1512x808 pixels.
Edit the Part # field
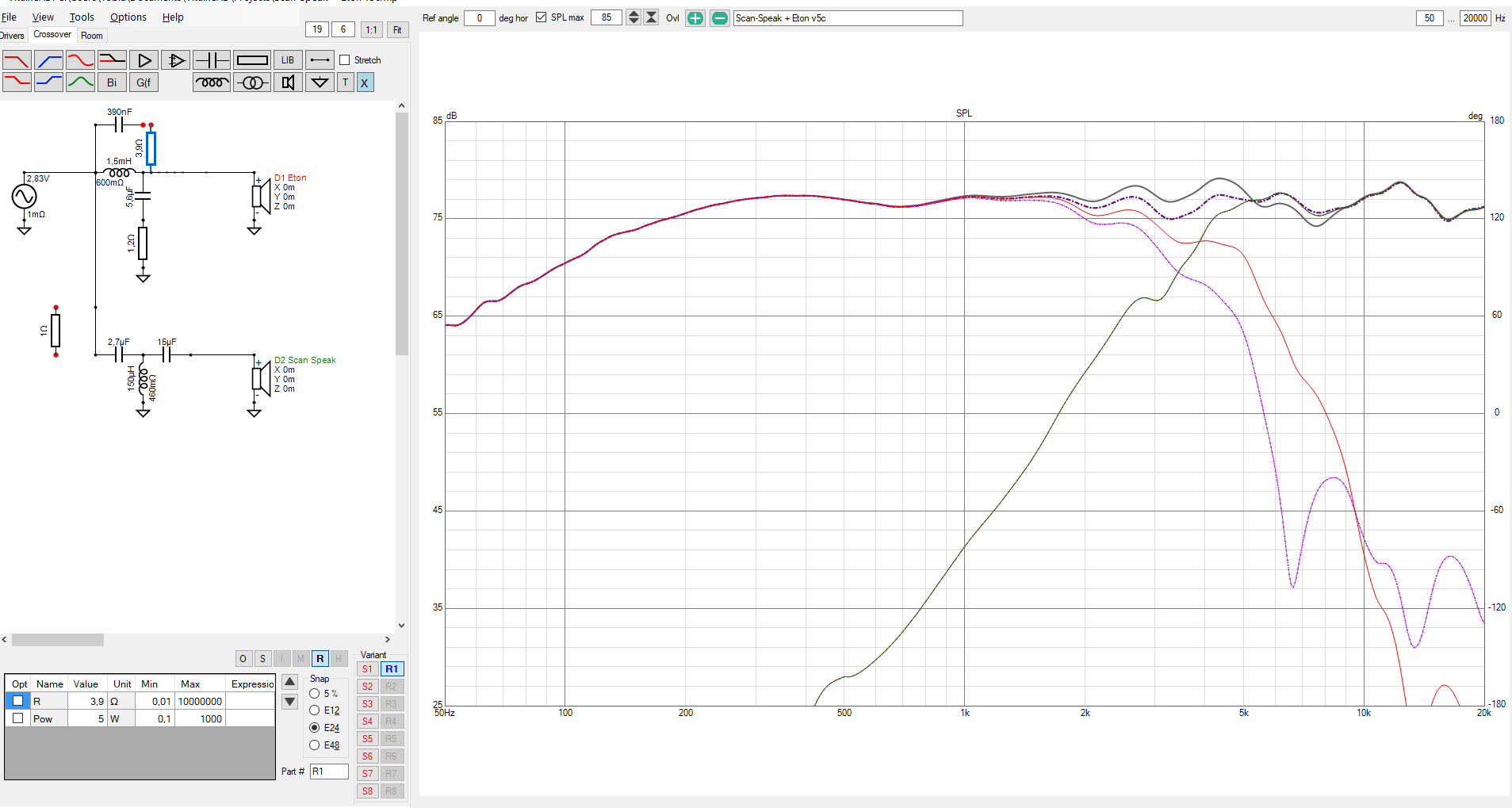coord(329,771)
